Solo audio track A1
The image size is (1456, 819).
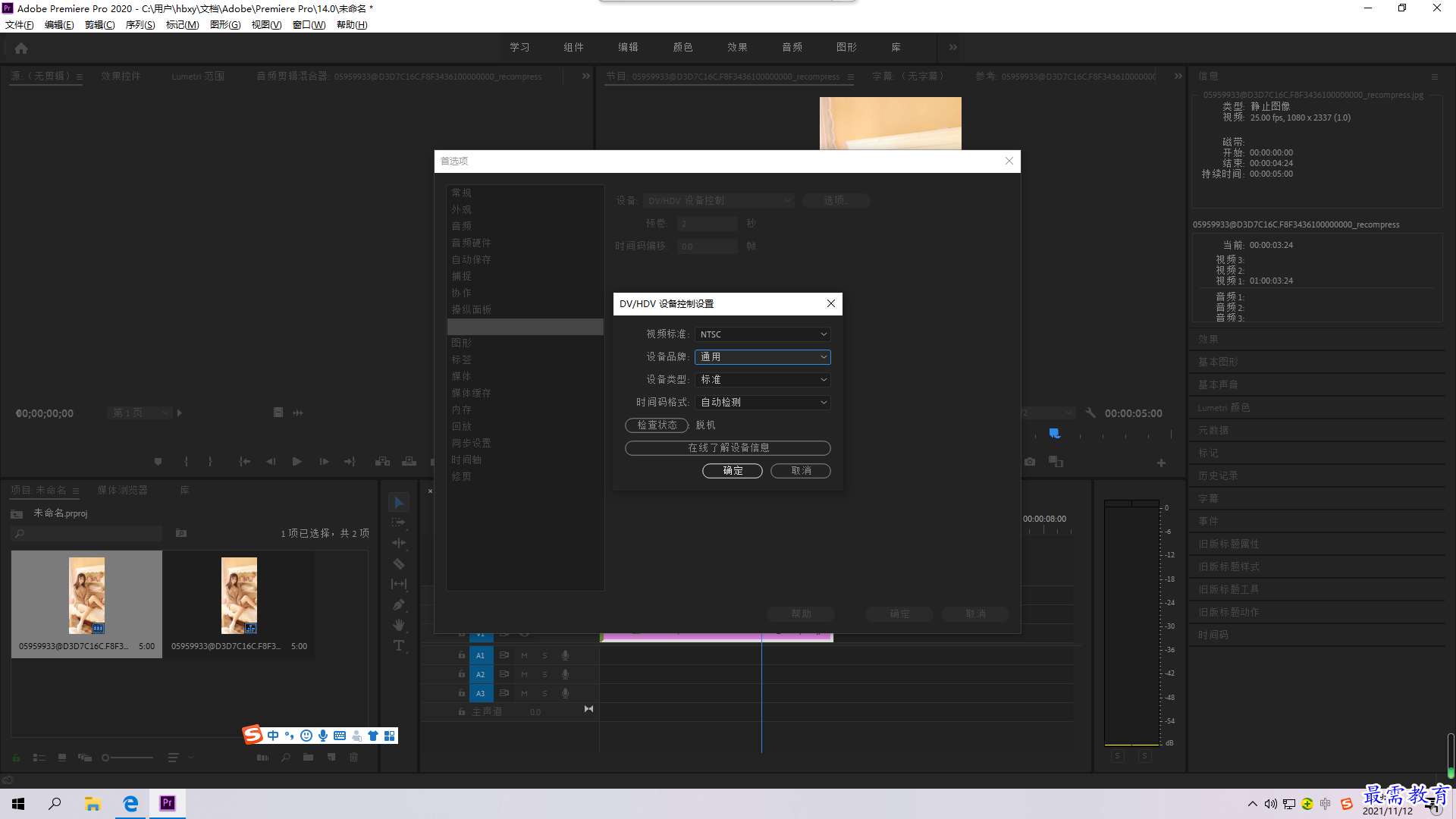544,655
